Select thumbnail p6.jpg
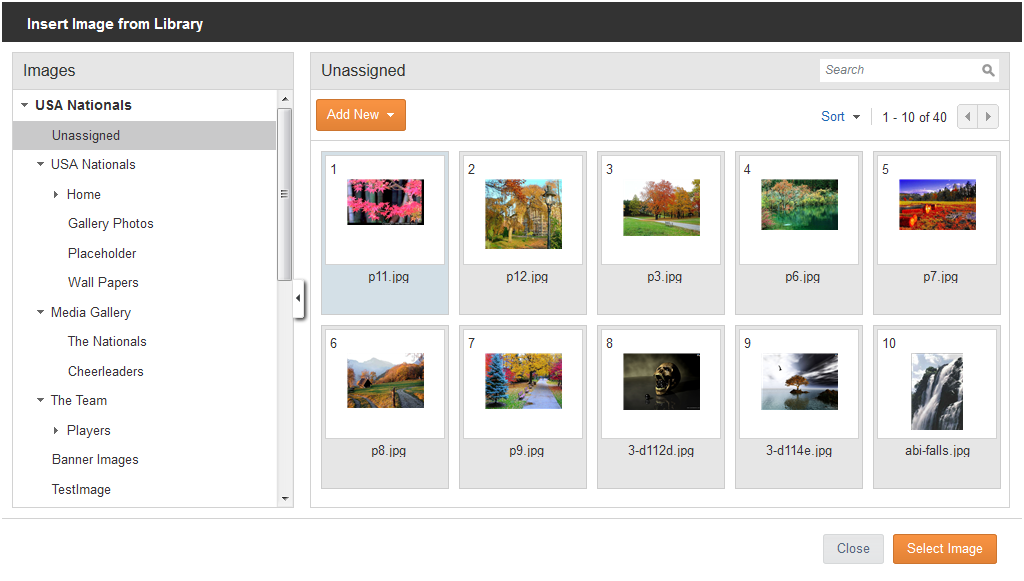 [x=799, y=233]
